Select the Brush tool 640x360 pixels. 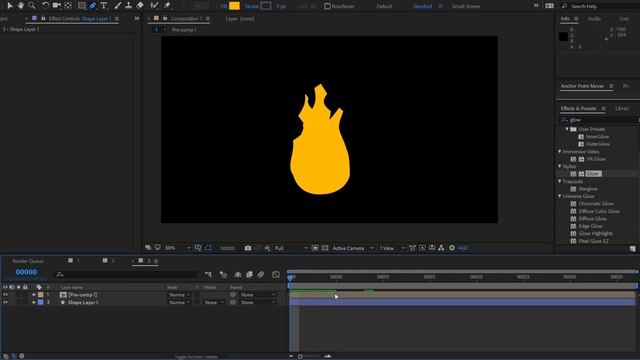pos(118,5)
